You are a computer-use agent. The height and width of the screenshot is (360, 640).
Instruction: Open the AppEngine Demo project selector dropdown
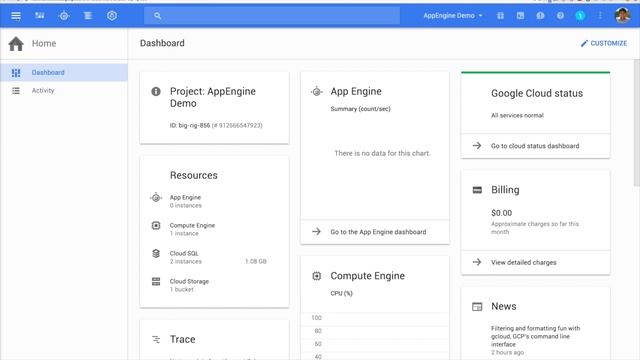pos(453,16)
